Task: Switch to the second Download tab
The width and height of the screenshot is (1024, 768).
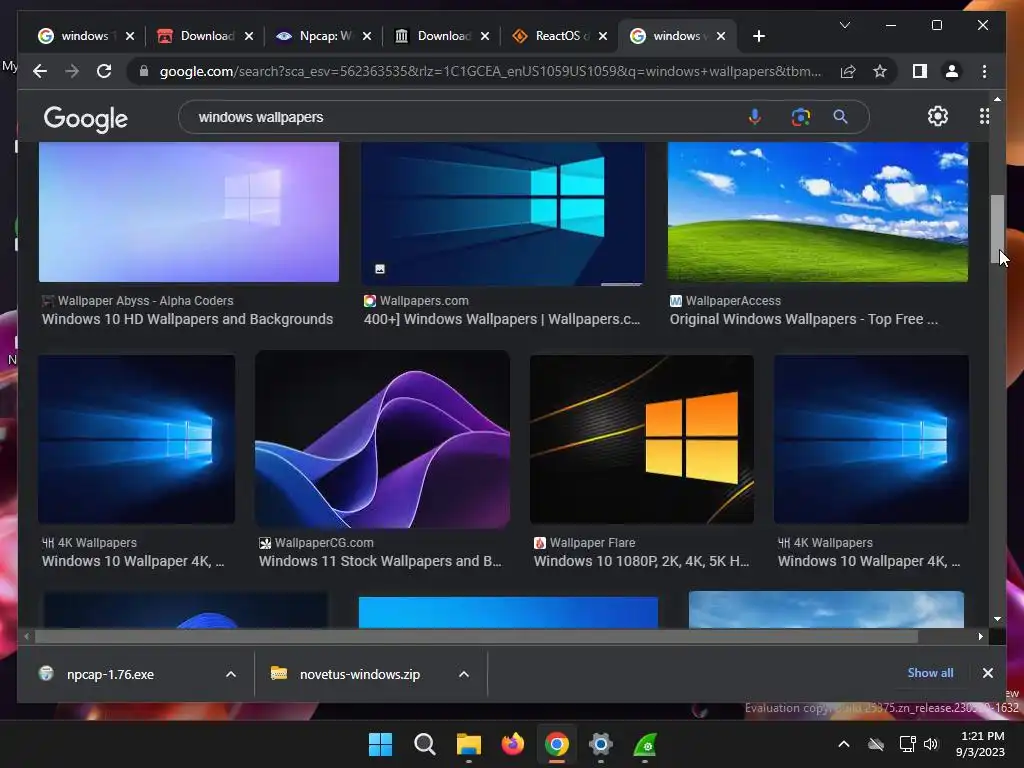Action: pyautogui.click(x=442, y=36)
